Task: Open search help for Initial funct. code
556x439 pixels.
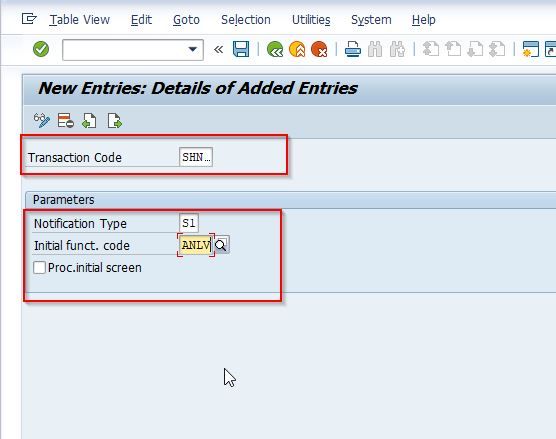Action: coord(221,245)
